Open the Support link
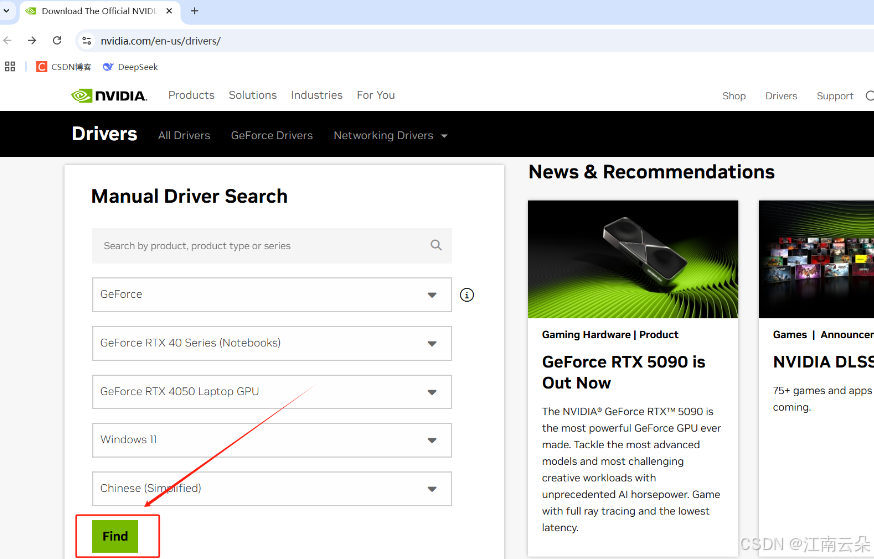Viewport: 874px width, 559px height. point(834,96)
